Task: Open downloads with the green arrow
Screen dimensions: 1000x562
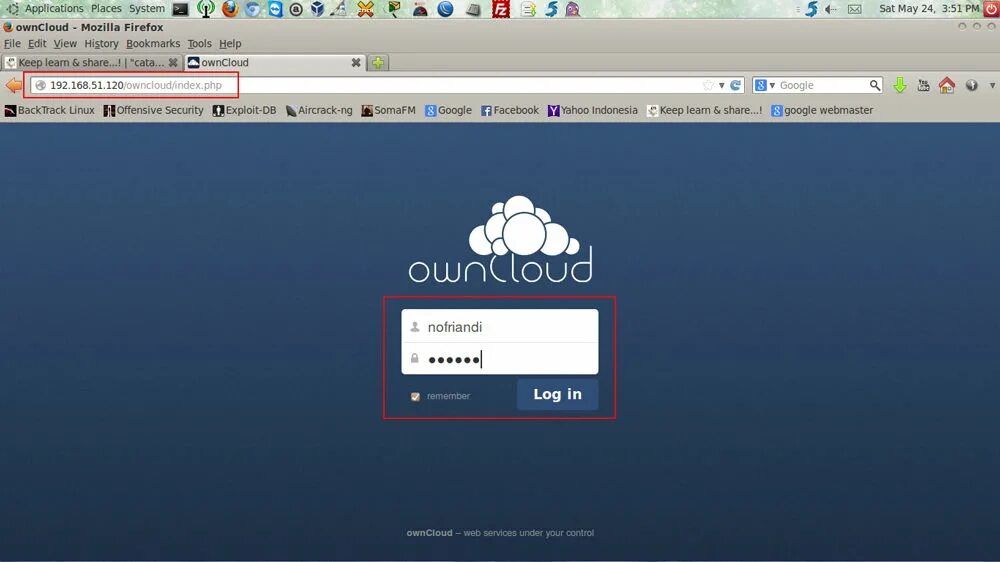Action: (x=900, y=85)
